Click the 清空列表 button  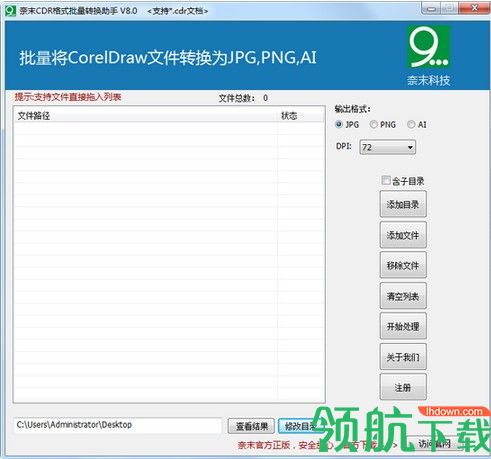pyautogui.click(x=403, y=296)
